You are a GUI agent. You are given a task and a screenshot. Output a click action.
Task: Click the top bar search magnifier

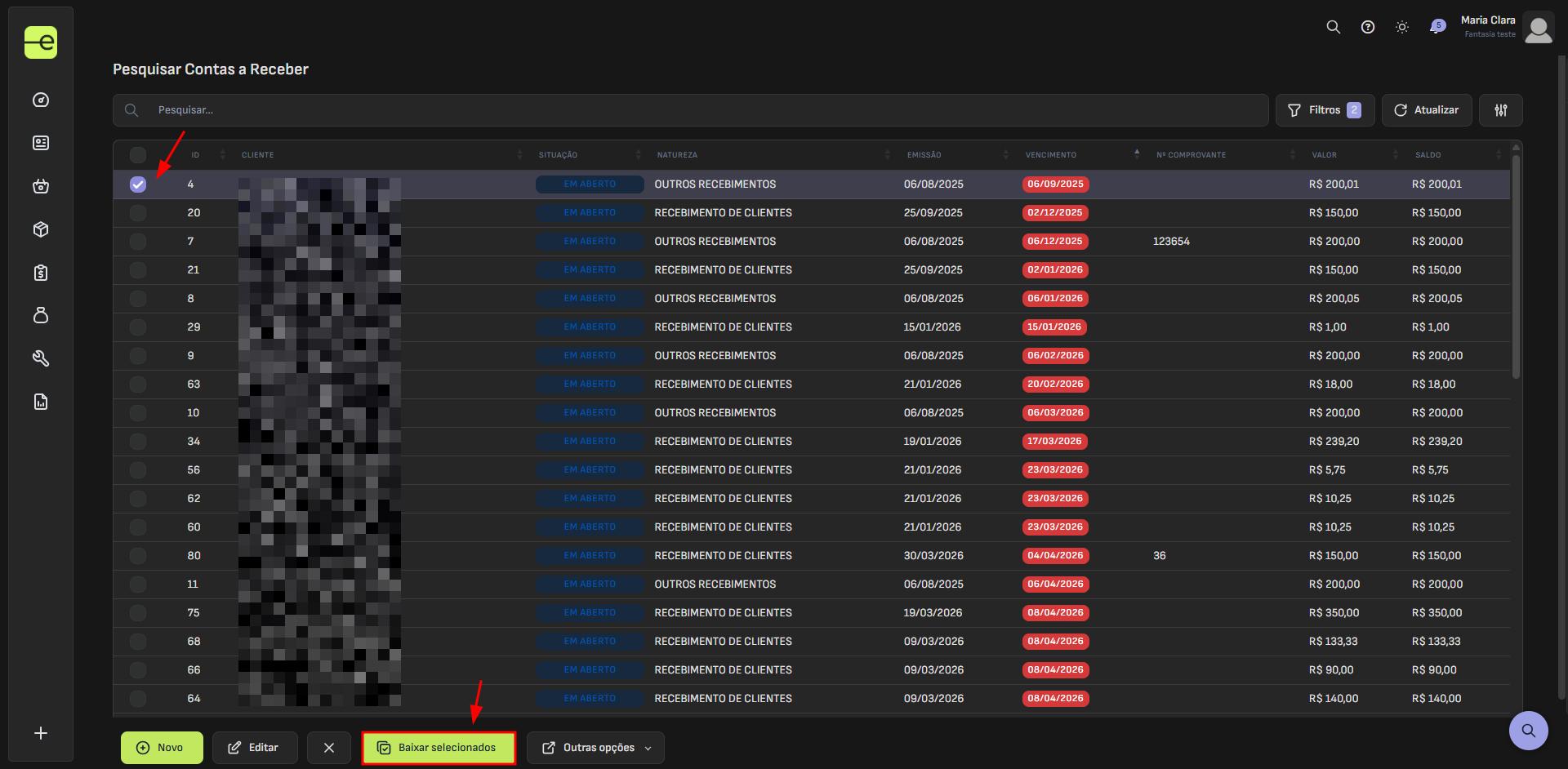point(1334,27)
